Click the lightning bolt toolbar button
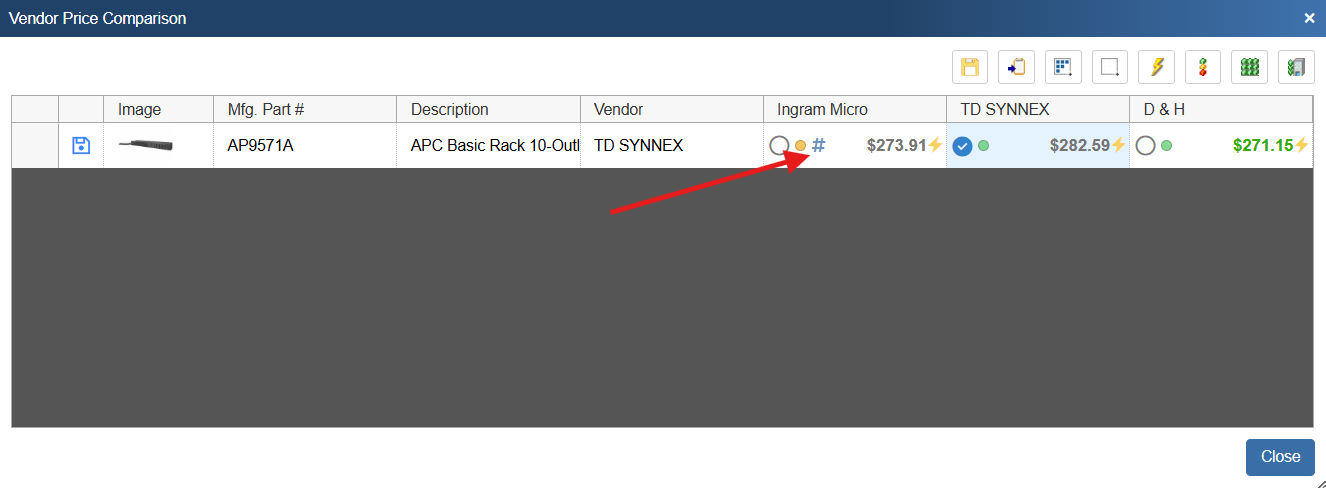The height and width of the screenshot is (488, 1326). (1157, 67)
